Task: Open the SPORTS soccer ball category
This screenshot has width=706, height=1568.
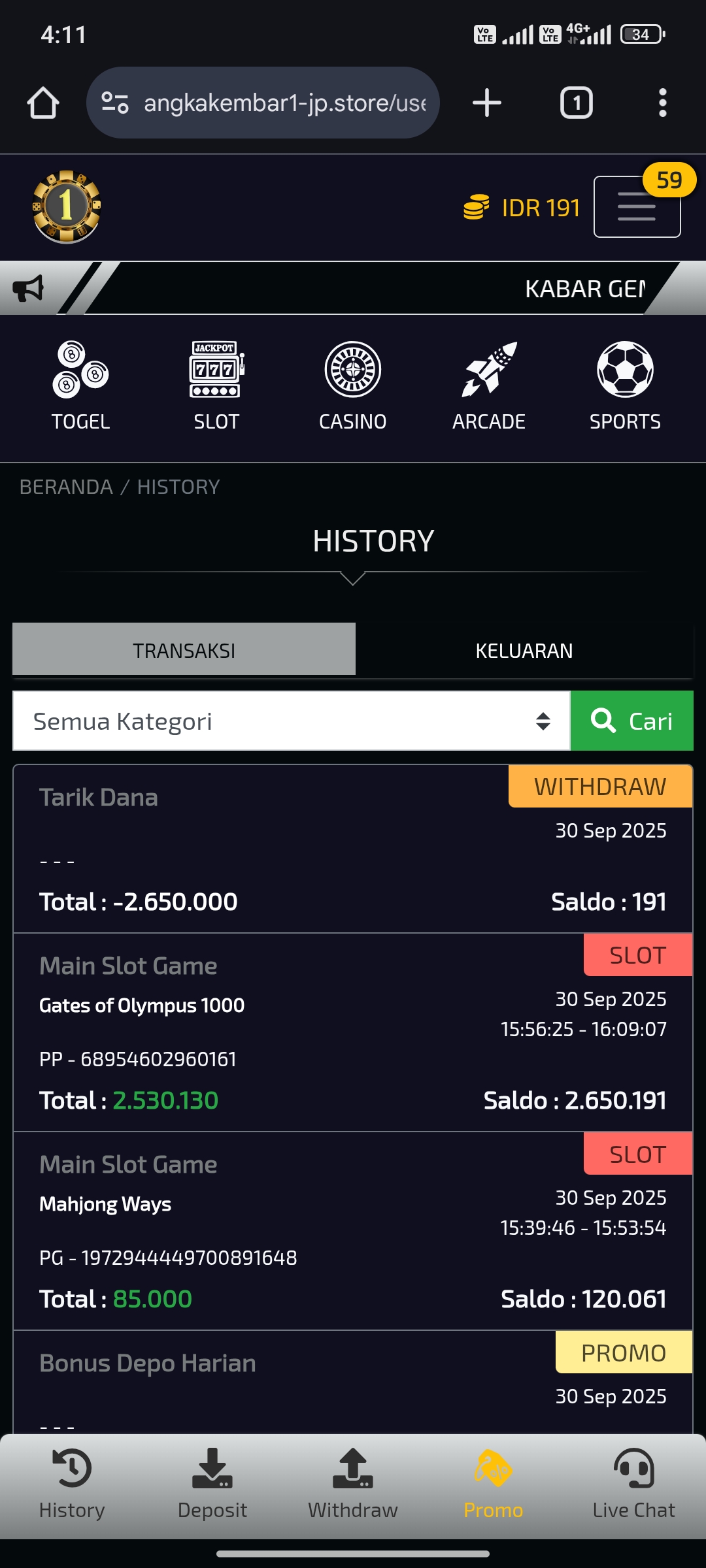Action: [x=625, y=385]
